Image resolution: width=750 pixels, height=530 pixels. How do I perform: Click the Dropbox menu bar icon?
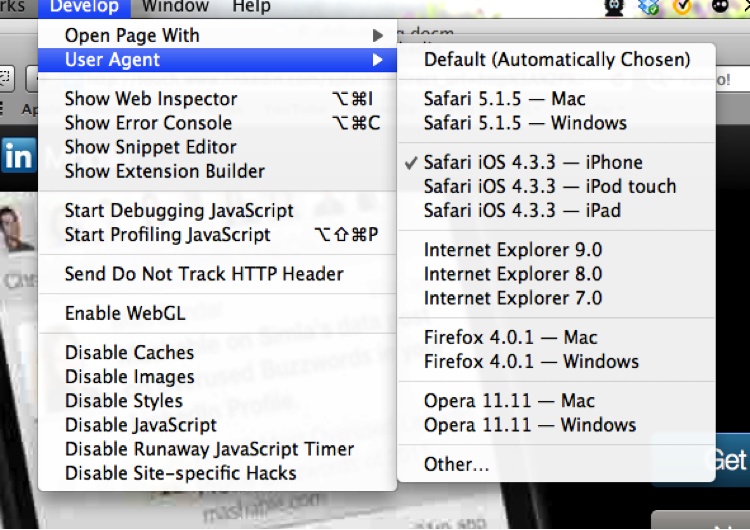(x=649, y=7)
